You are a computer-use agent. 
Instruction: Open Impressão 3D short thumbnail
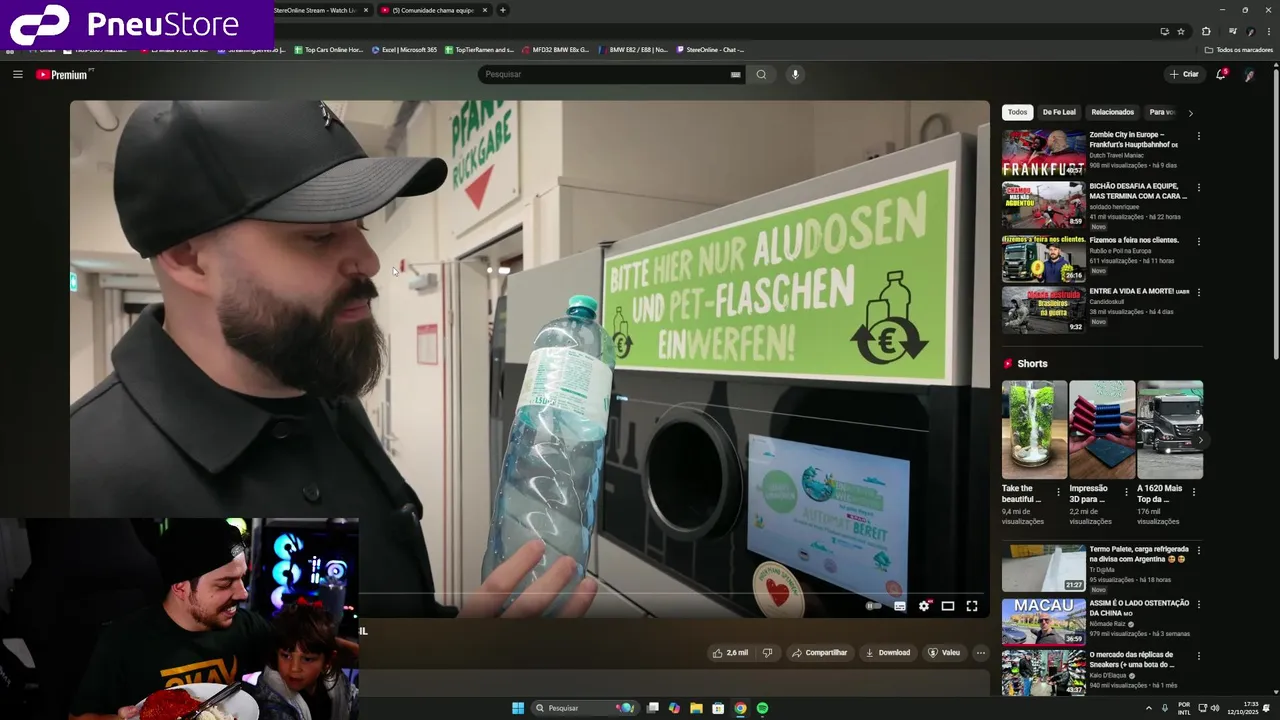coord(1102,429)
